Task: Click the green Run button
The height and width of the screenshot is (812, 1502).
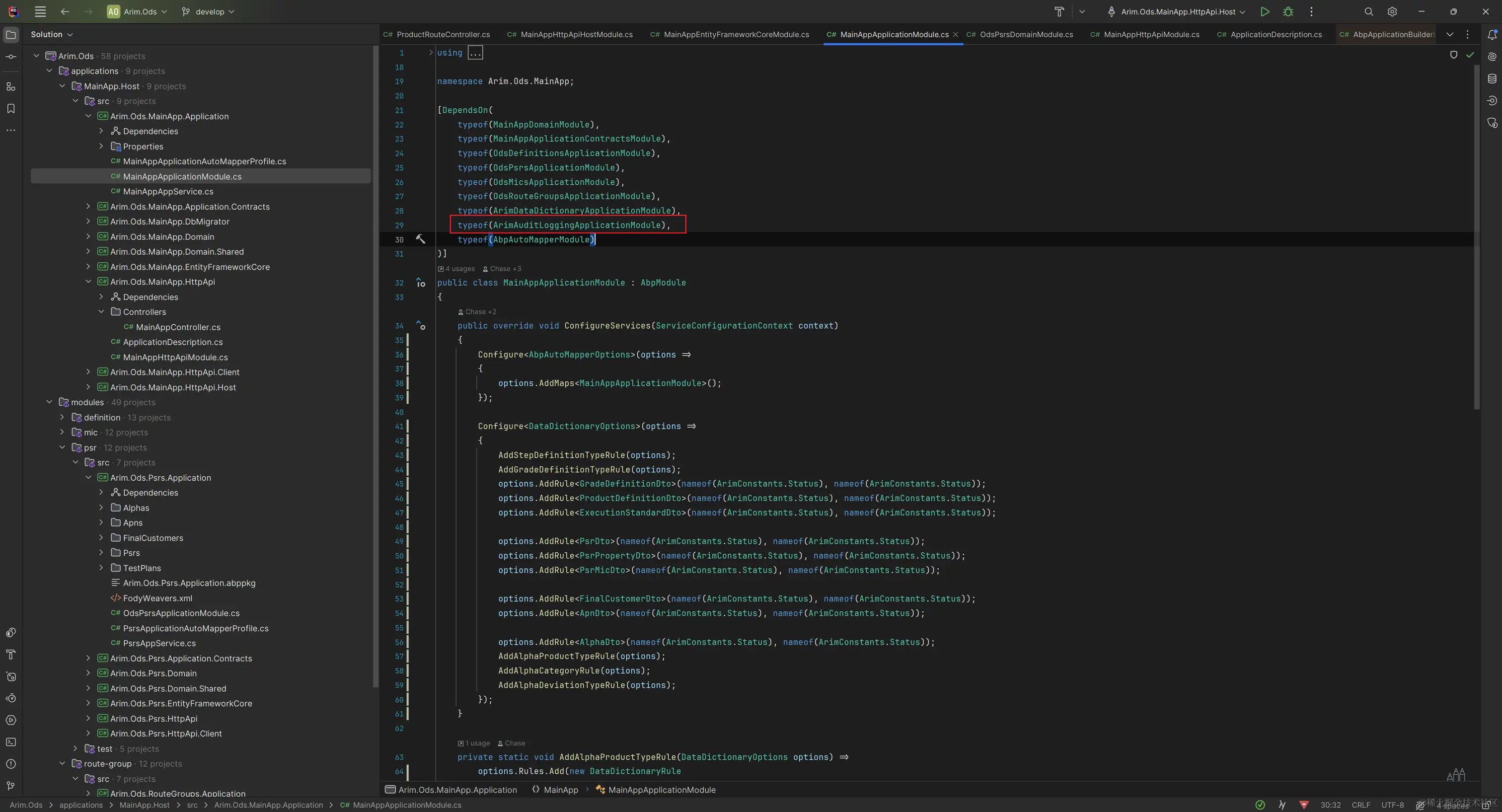Action: point(1264,11)
